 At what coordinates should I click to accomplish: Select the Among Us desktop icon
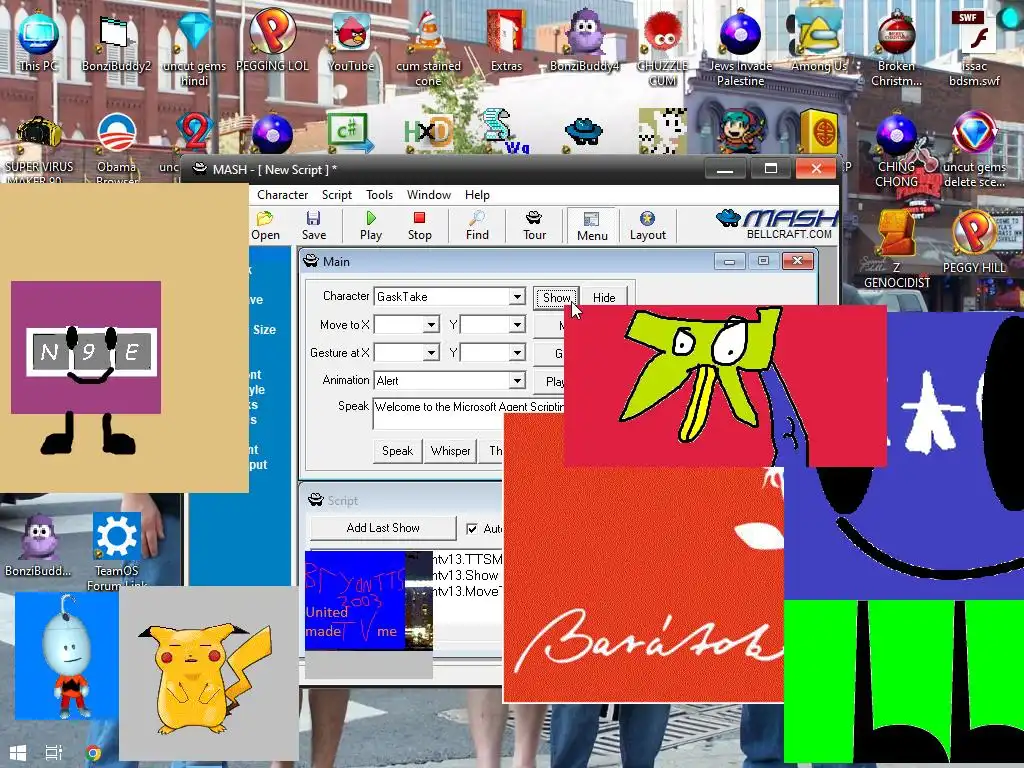coord(818,40)
